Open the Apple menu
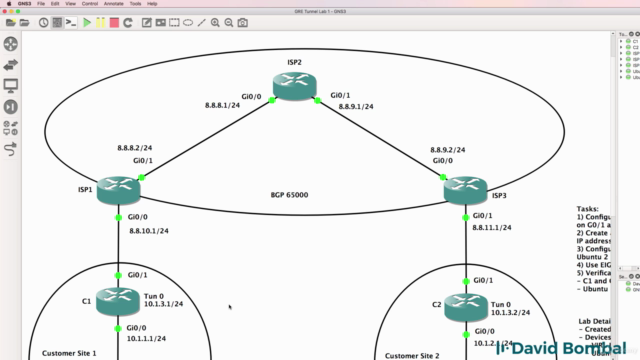Image resolution: width=640 pixels, height=360 pixels. pyautogui.click(x=9, y=4)
